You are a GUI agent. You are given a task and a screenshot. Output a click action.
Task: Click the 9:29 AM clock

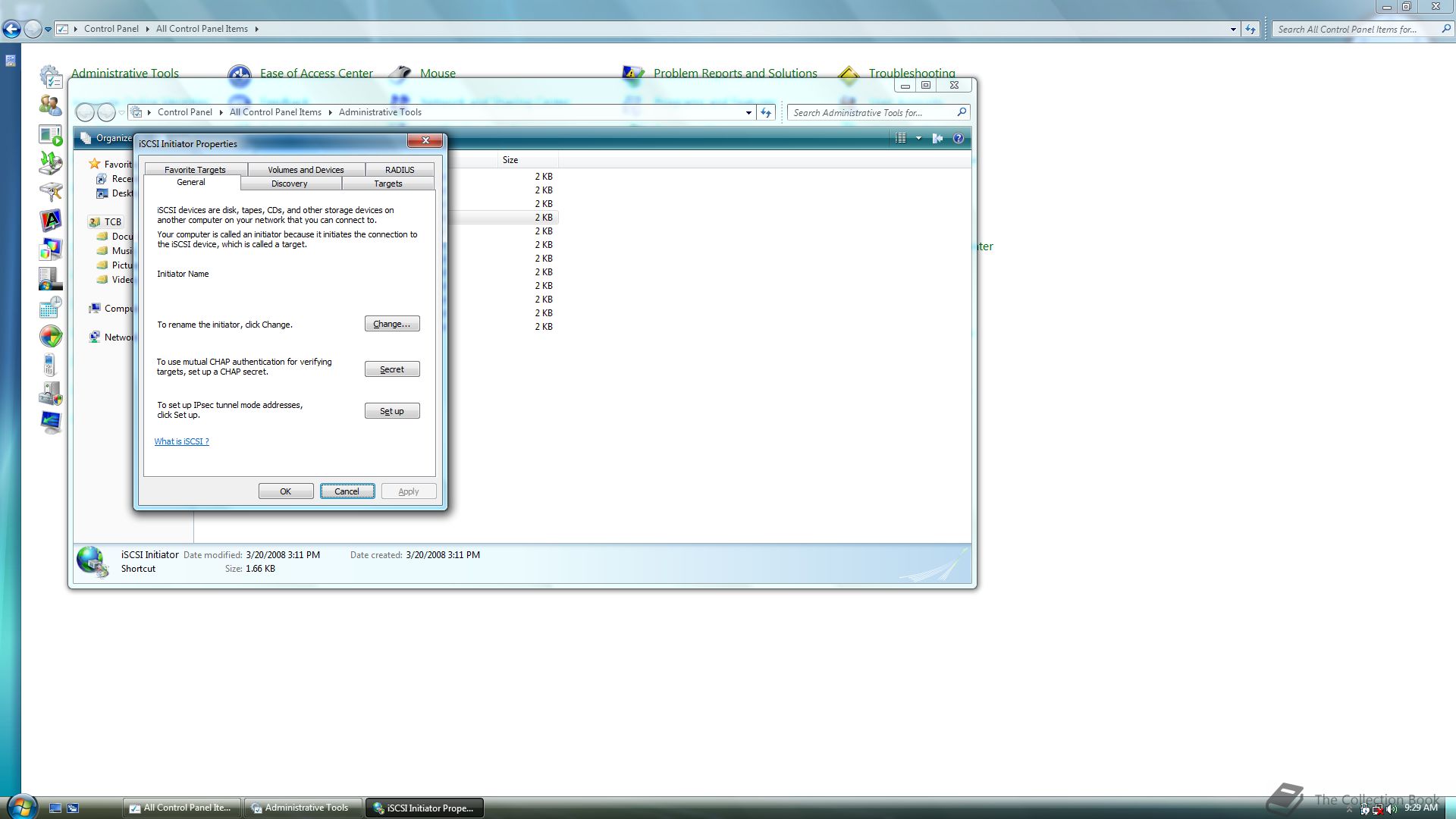click(1421, 808)
